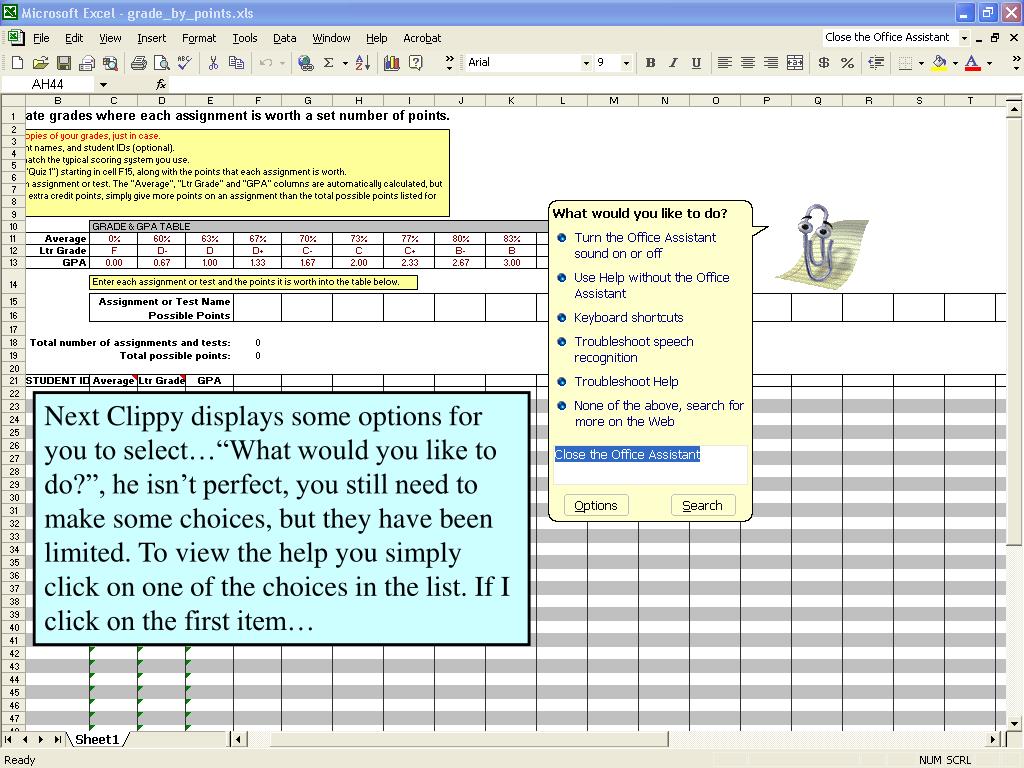This screenshot has height=768, width=1024.
Task: Click the Office Assistant query text box
Action: [x=650, y=465]
